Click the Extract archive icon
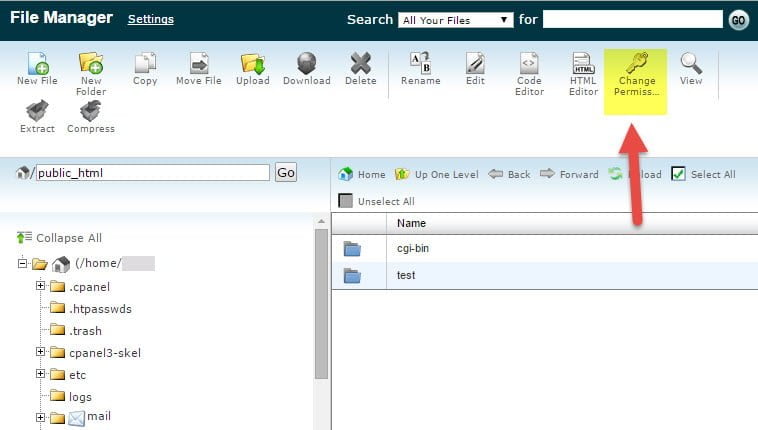 tap(36, 113)
